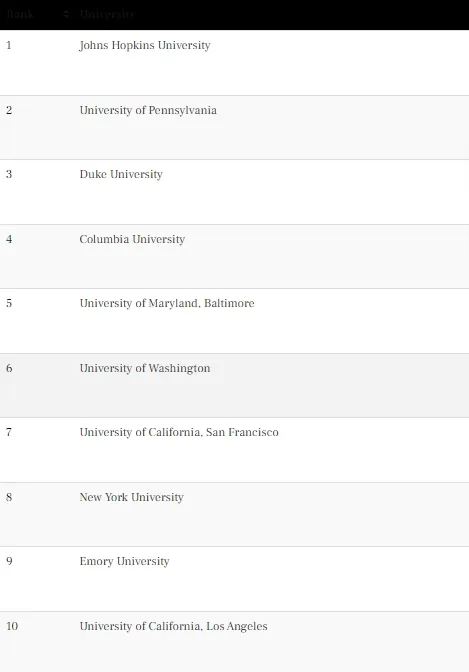The image size is (469, 672).
Task: Click rank number 7 cell
Action: click(9, 432)
